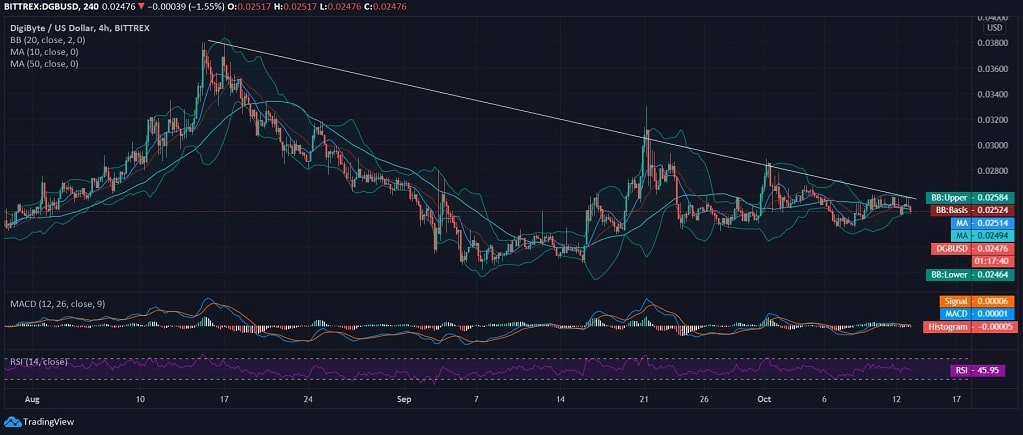Click the MA 0.02494 price tag
Image resolution: width=1023 pixels, height=435 pixels.
(983, 235)
